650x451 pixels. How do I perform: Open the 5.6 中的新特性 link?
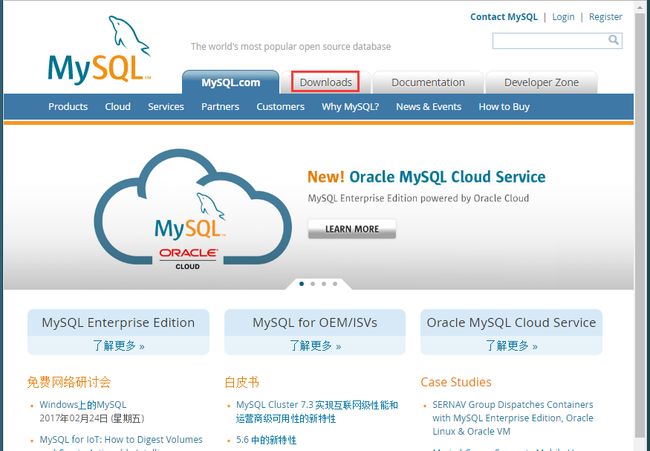pyautogui.click(x=266, y=440)
